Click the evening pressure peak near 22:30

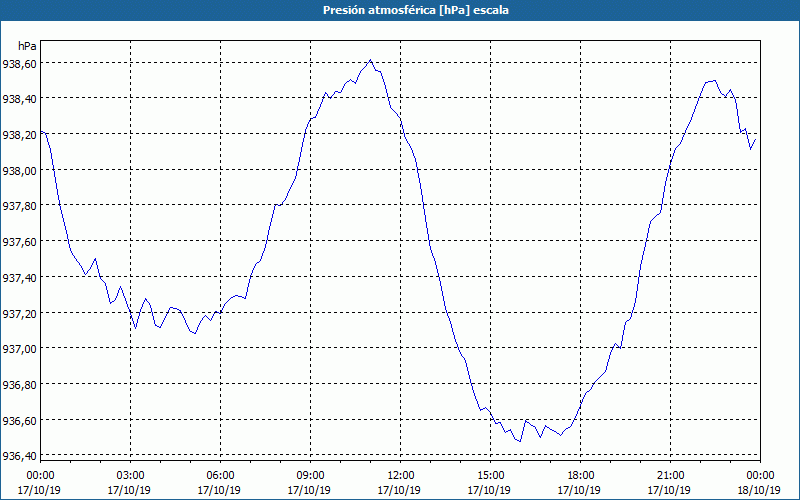pyautogui.click(x=714, y=80)
